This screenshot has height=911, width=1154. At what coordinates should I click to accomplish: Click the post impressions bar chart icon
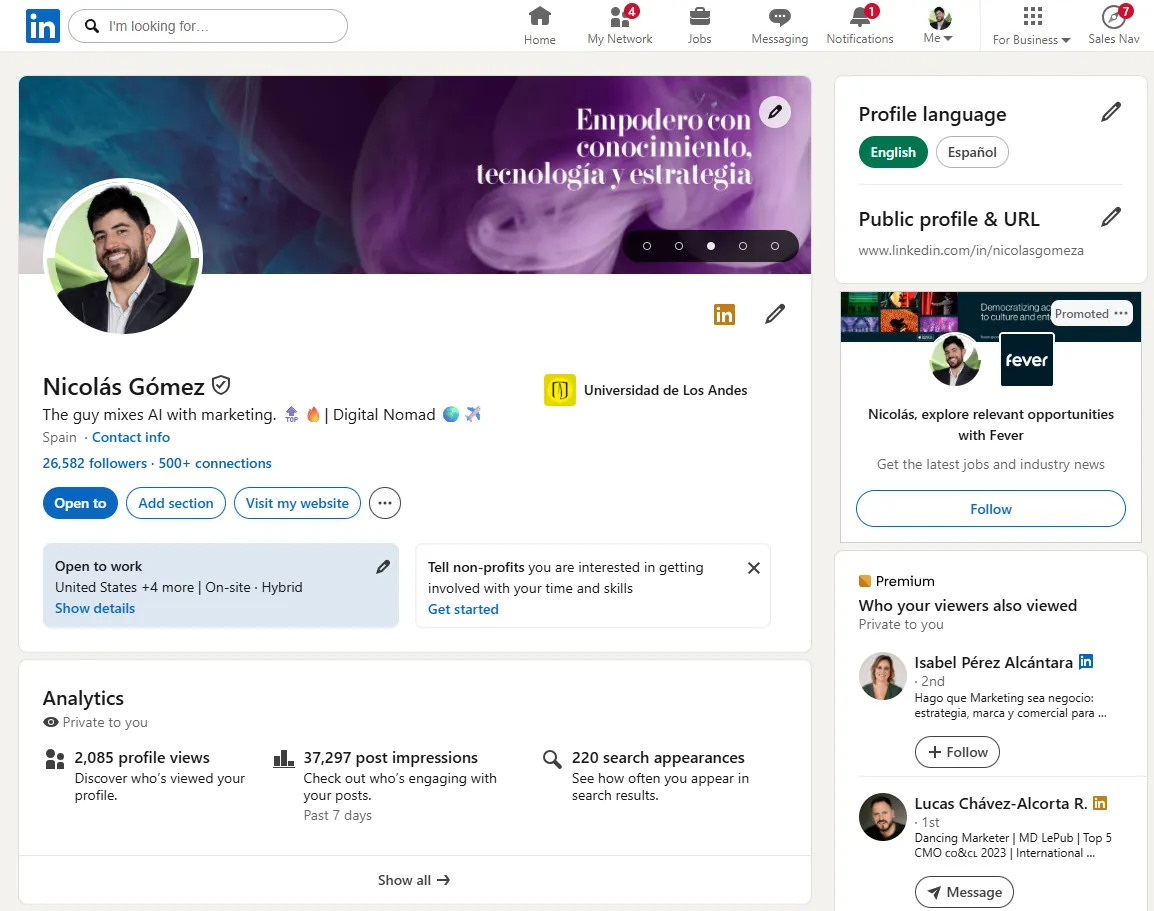pyautogui.click(x=283, y=759)
